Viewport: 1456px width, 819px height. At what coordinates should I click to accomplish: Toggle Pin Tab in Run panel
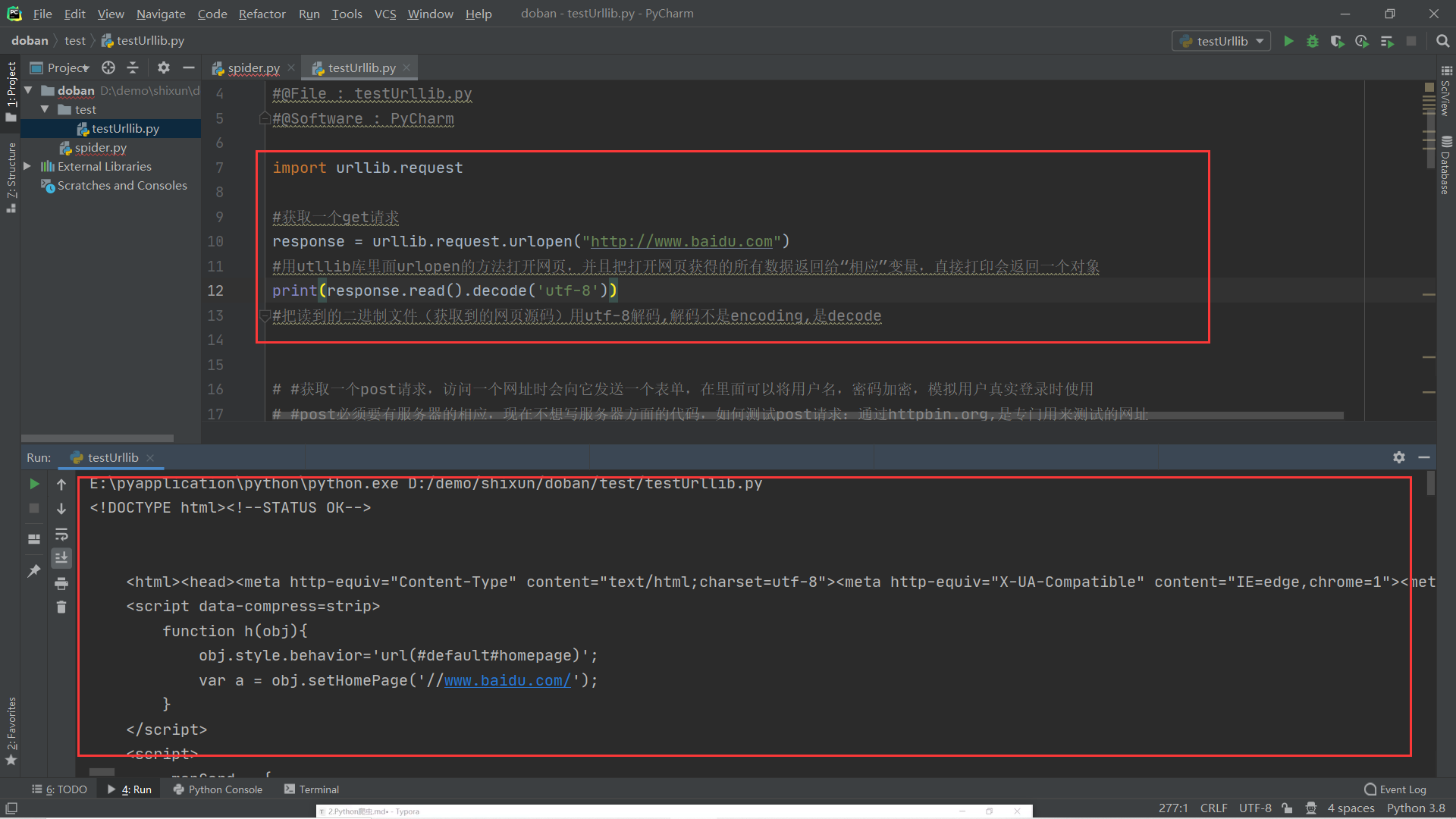[x=34, y=571]
